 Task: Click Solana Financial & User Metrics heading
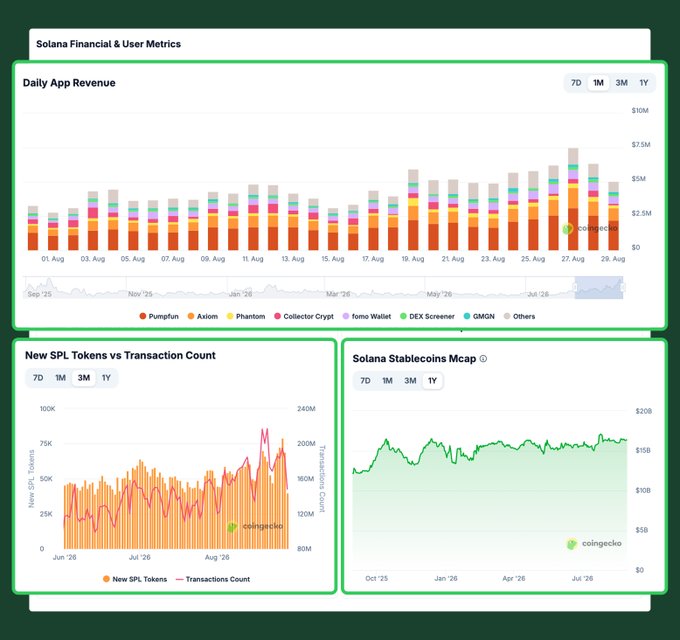(x=108, y=44)
